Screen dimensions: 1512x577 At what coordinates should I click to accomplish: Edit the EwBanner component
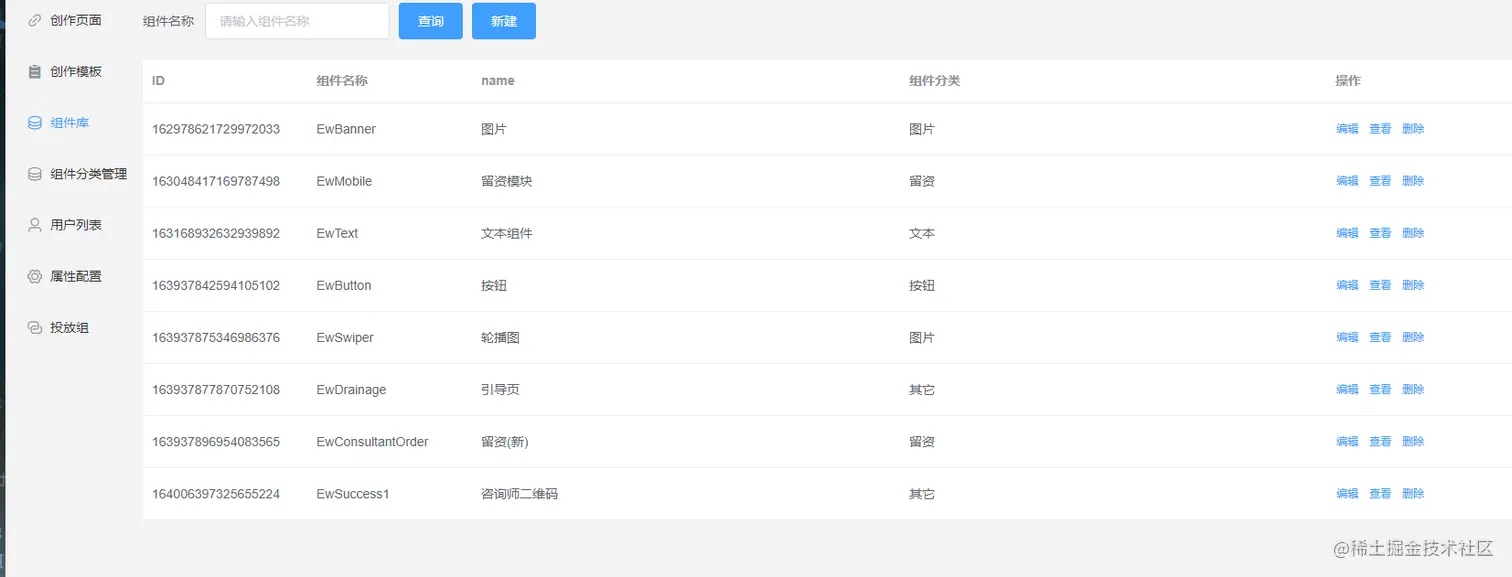pyautogui.click(x=1347, y=129)
